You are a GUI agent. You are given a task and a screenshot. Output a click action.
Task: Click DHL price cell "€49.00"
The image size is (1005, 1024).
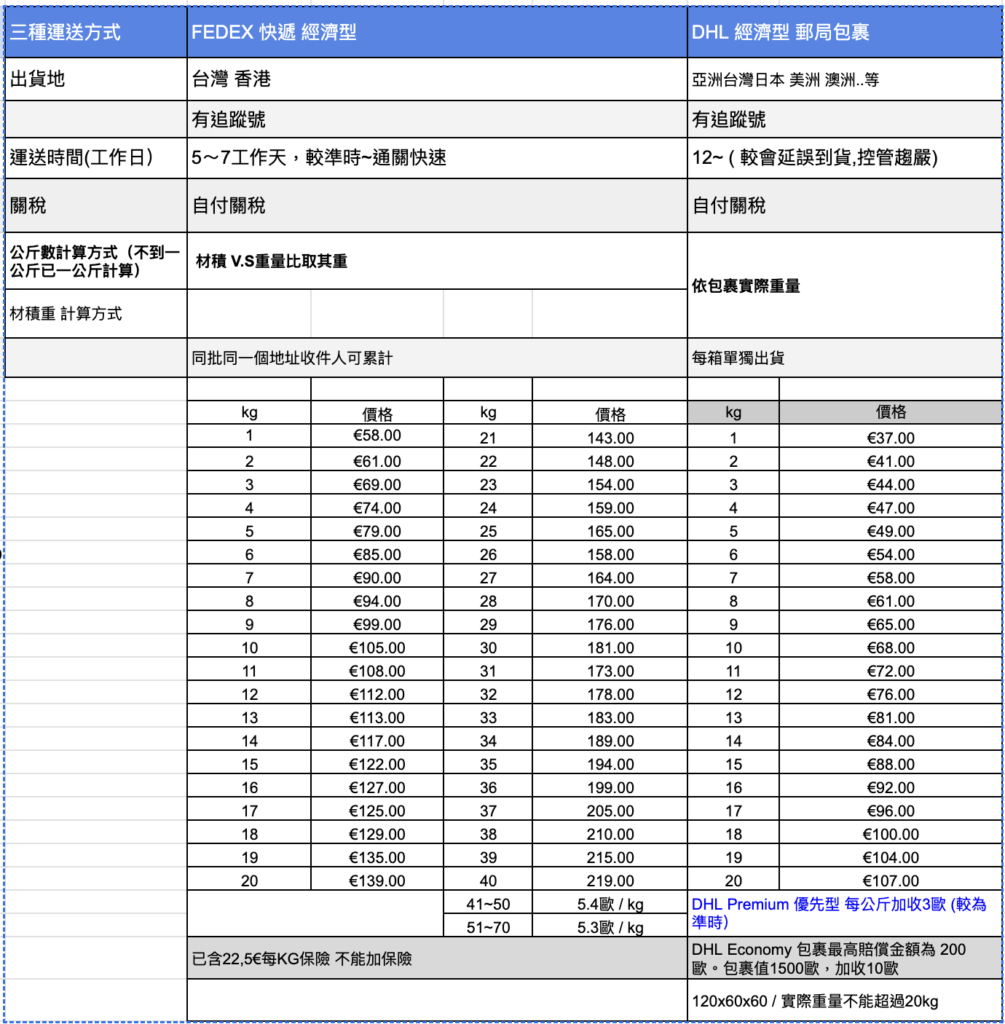pyautogui.click(x=891, y=531)
